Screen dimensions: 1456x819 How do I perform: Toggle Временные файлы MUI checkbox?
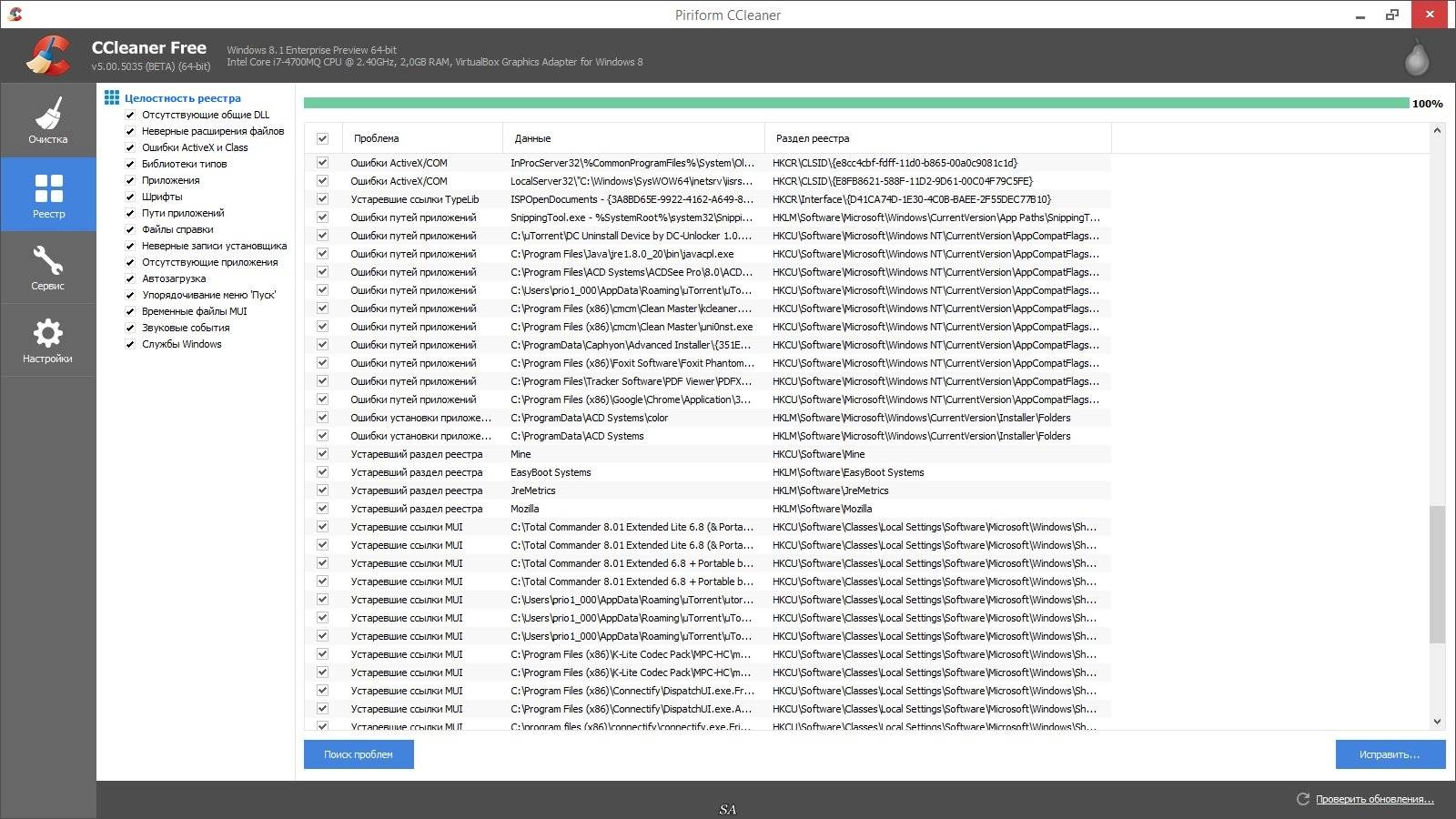click(x=130, y=312)
